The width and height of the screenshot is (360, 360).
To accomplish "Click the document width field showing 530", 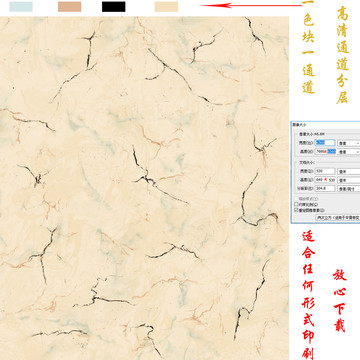I will click(325, 171).
